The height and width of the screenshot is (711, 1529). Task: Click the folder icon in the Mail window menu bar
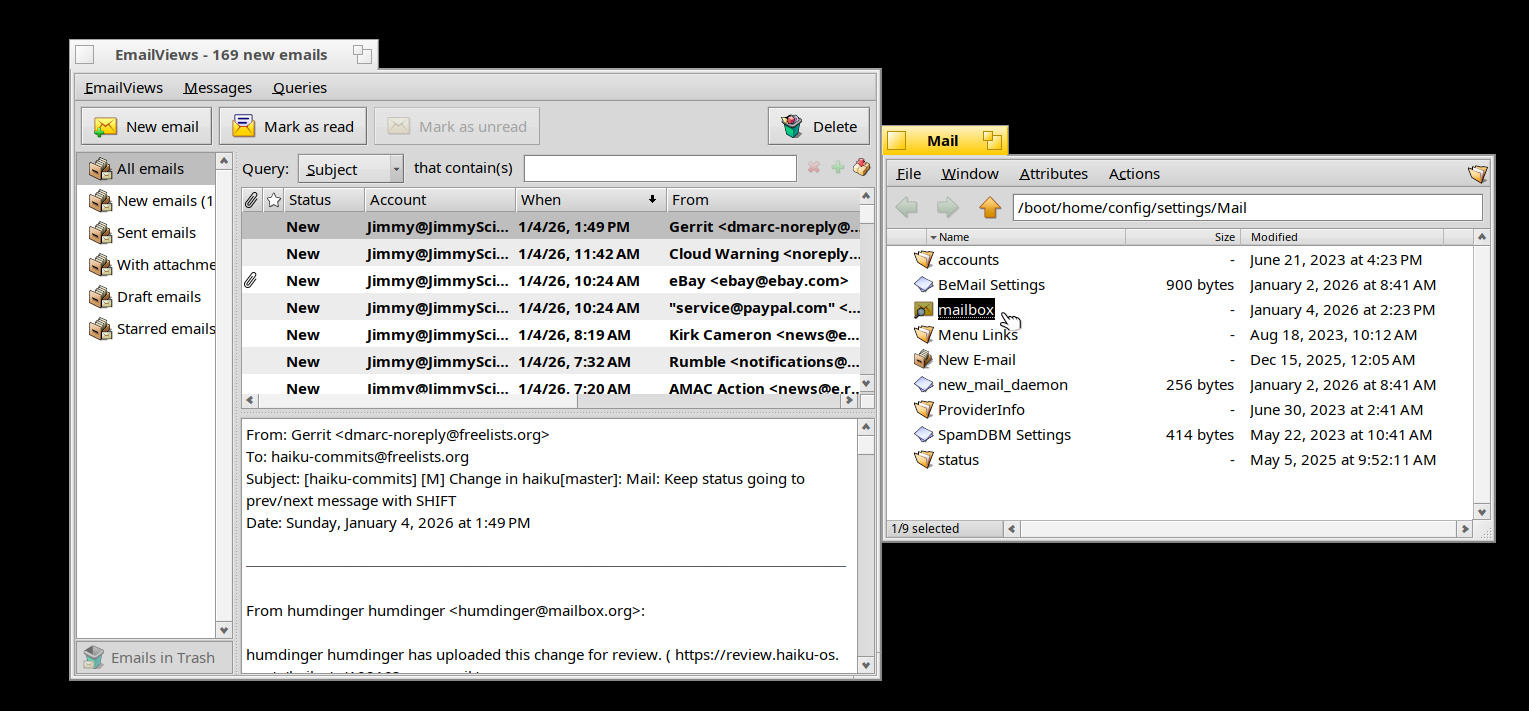click(x=1477, y=174)
